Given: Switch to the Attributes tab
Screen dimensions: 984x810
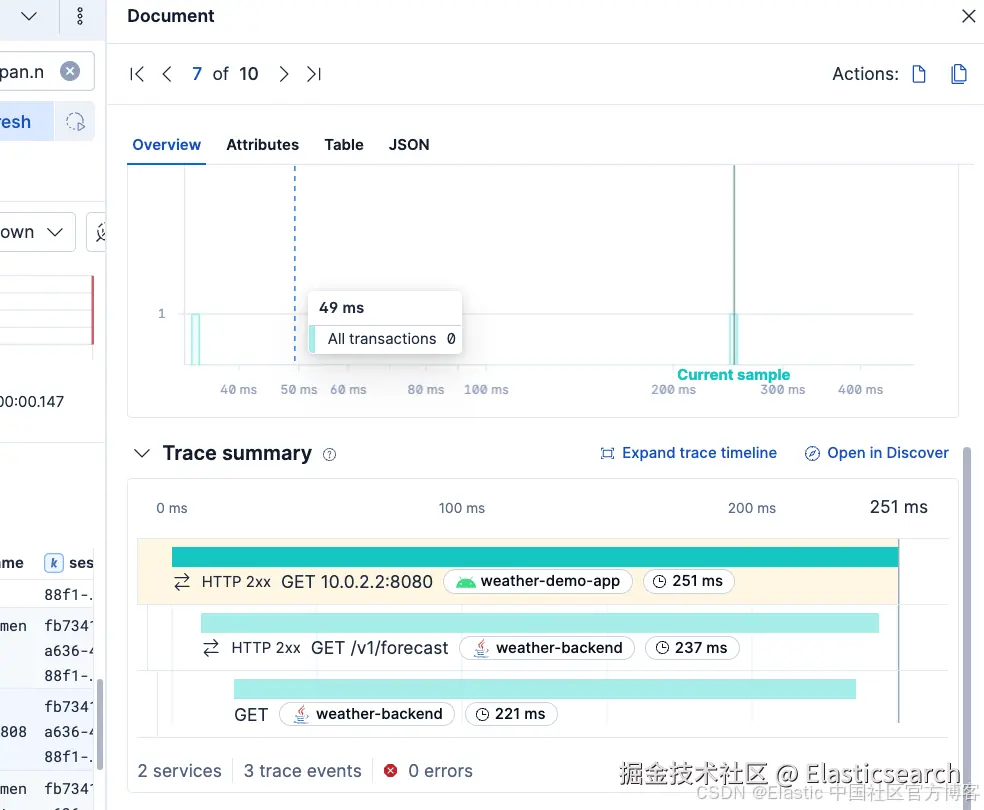Looking at the screenshot, I should click(262, 145).
